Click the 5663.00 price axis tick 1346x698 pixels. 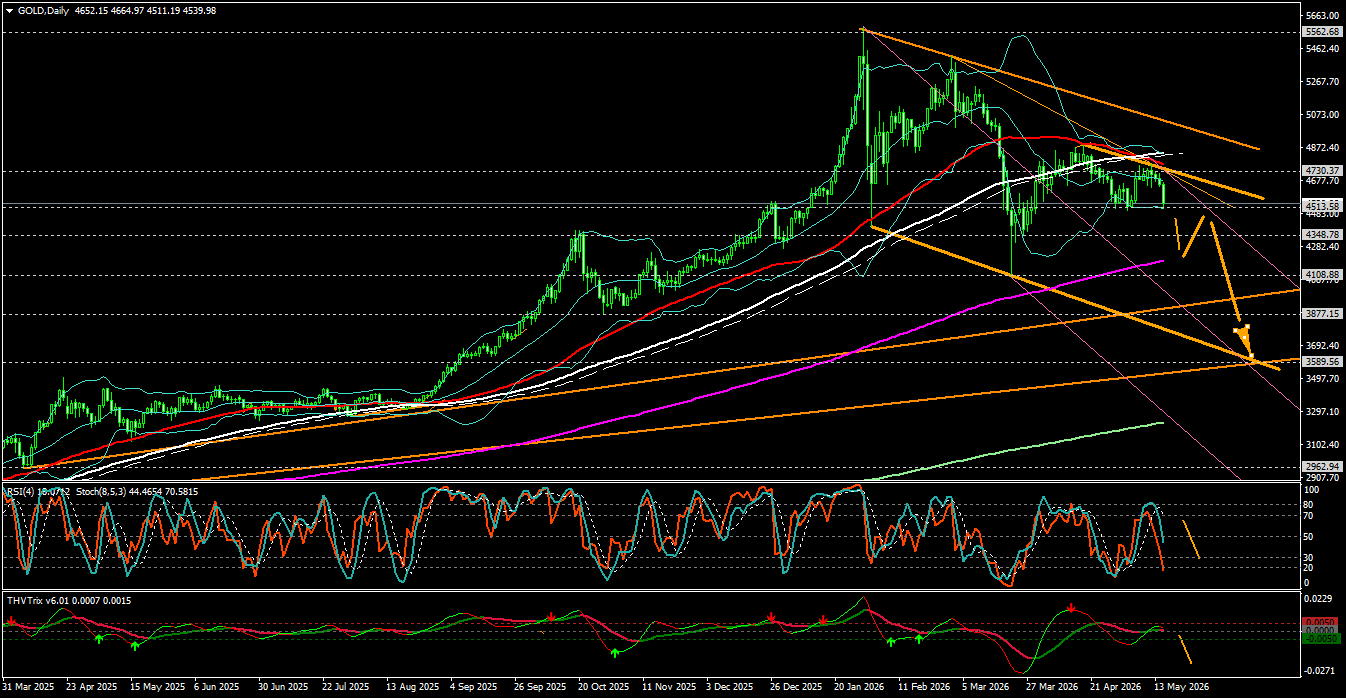pos(1323,16)
